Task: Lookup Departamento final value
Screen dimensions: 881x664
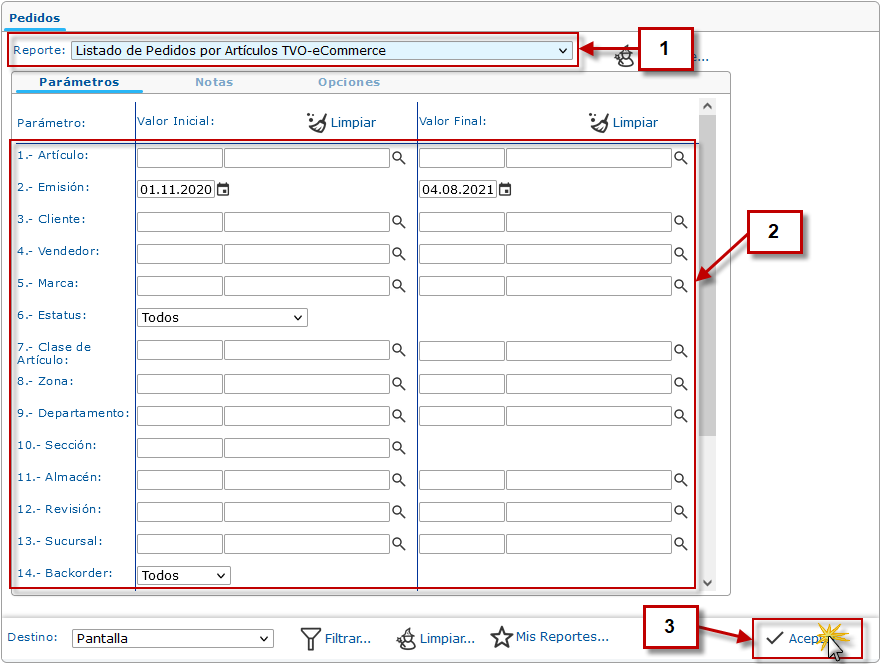Action: (x=680, y=415)
